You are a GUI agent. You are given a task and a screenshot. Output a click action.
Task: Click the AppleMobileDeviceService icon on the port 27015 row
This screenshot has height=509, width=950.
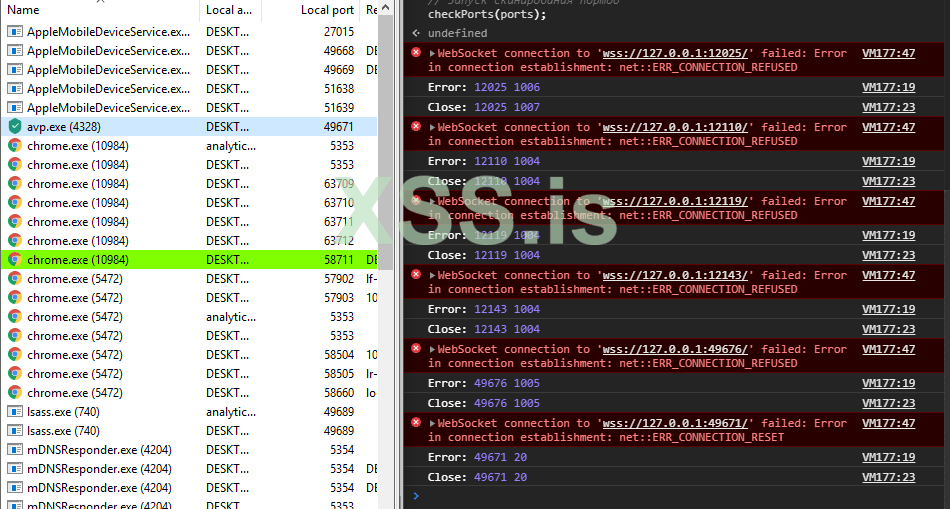[x=15, y=32]
